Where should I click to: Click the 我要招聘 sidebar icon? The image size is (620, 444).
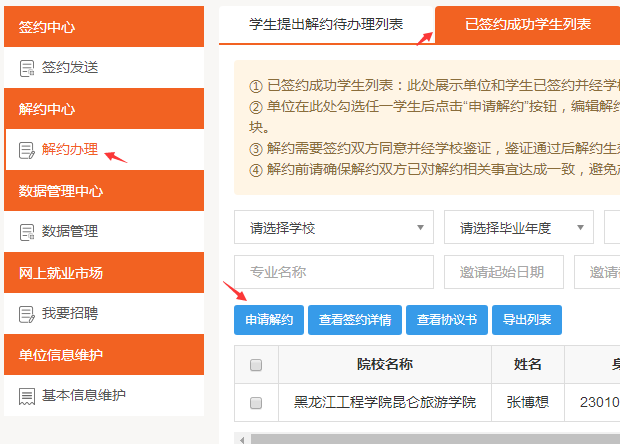pos(27,314)
